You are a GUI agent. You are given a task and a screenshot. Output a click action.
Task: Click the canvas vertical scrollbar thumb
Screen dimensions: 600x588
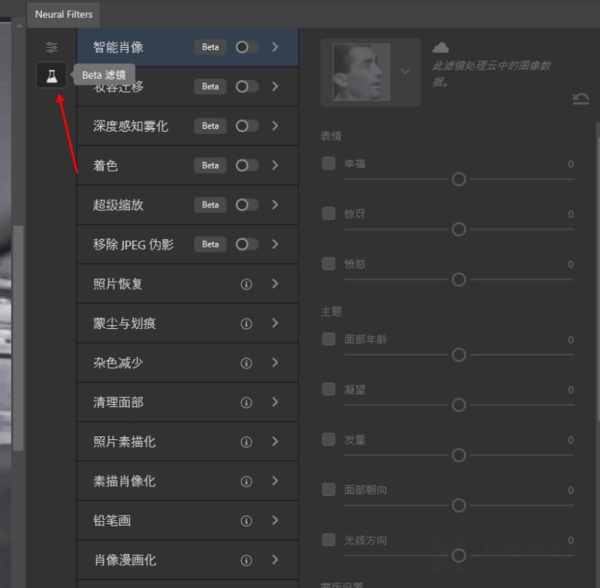pos(18,338)
